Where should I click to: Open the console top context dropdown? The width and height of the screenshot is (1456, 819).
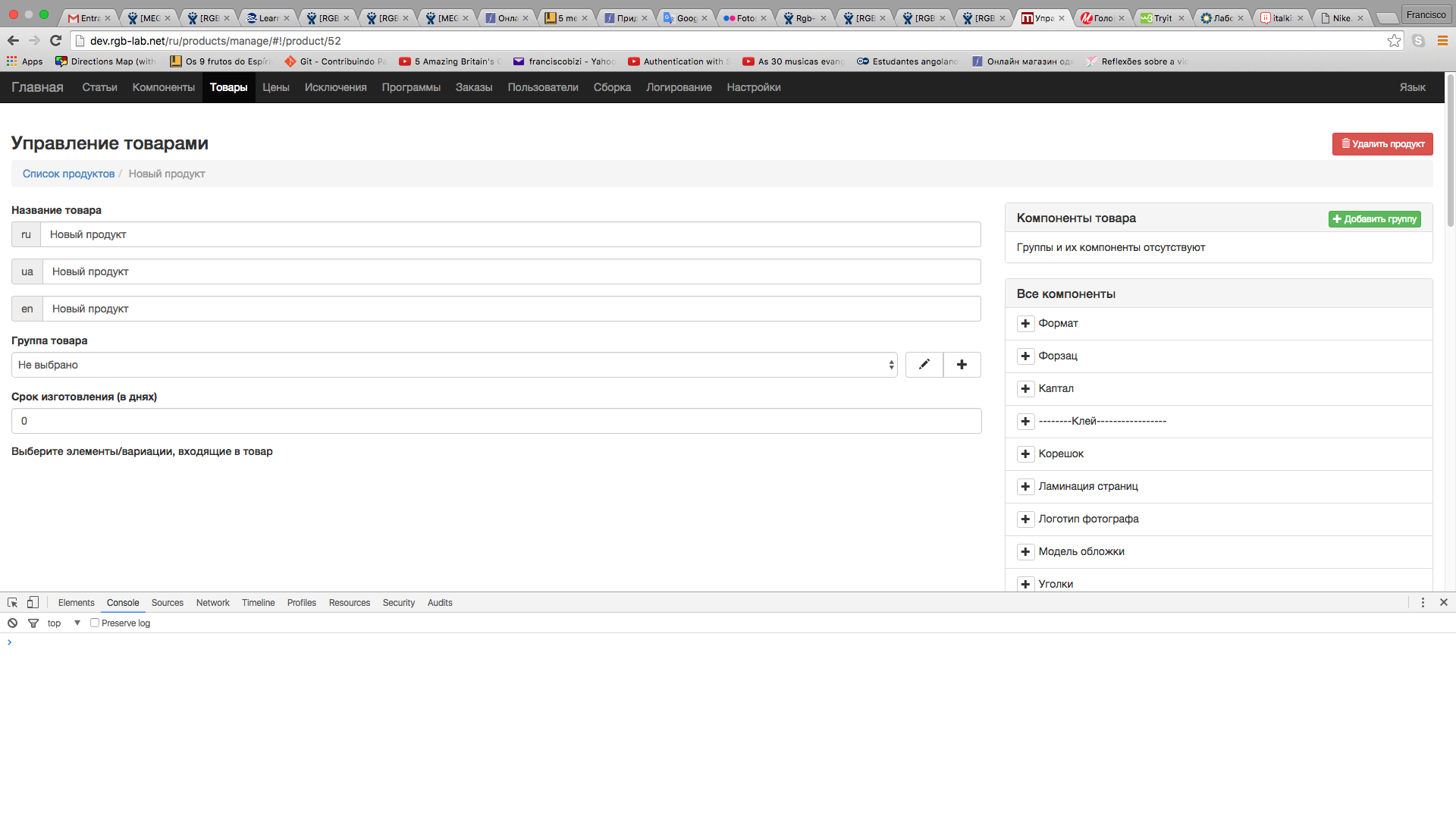[64, 623]
